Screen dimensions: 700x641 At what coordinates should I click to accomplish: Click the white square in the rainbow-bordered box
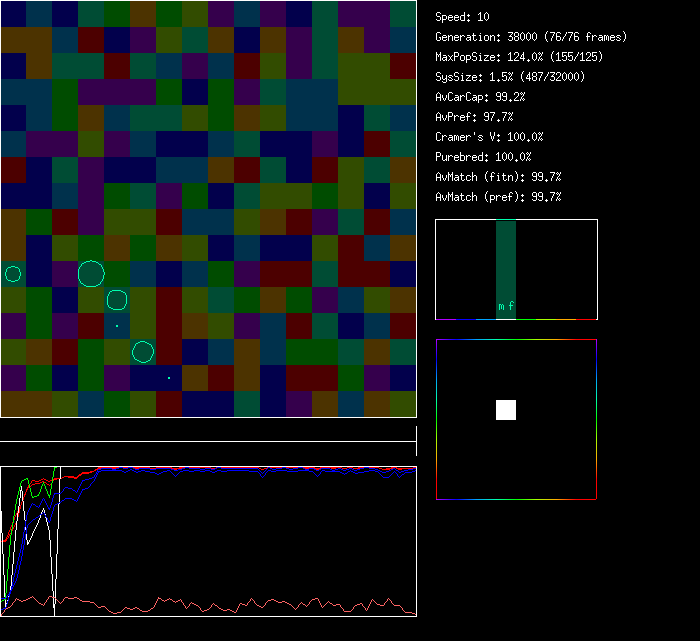coord(506,410)
